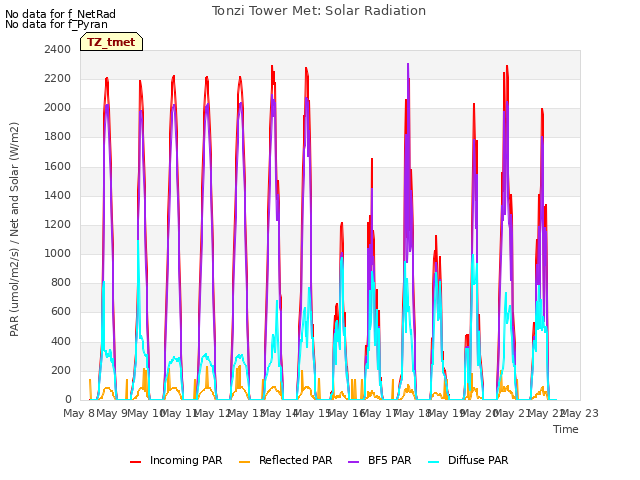
Task: Click the y-axis tick value 2200
Action: click(x=58, y=78)
